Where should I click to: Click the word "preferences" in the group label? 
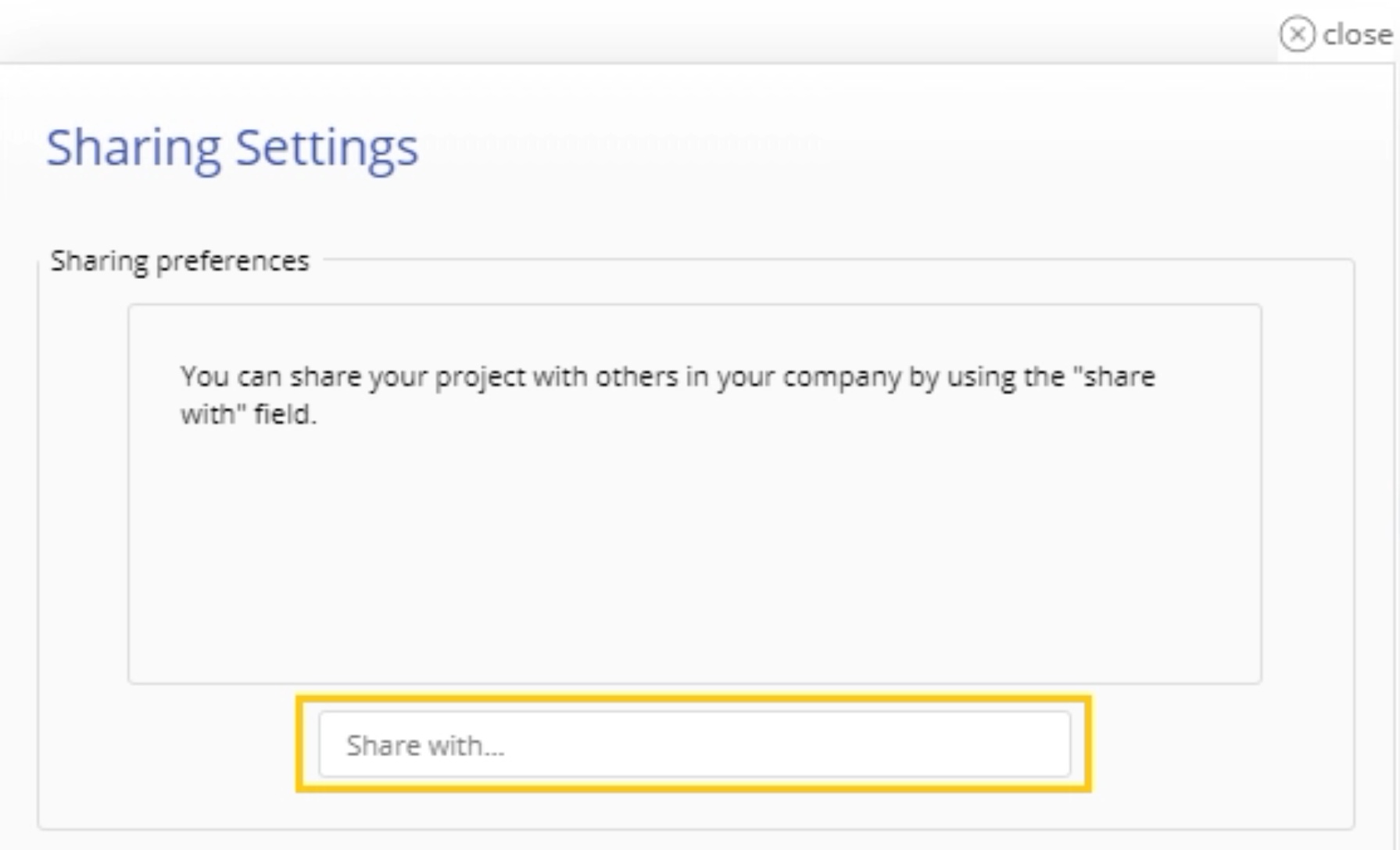click(232, 261)
